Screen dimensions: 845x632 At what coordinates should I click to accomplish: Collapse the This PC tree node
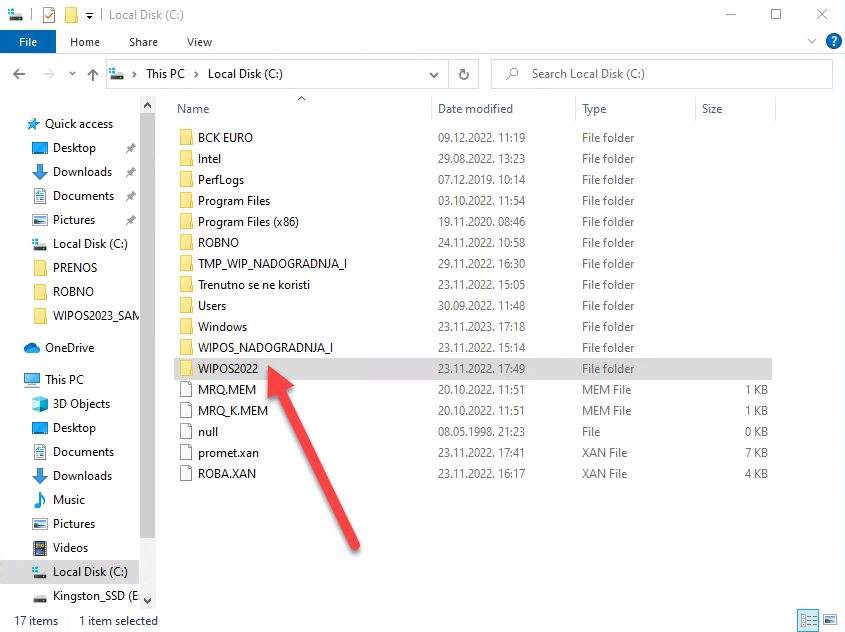coord(11,380)
